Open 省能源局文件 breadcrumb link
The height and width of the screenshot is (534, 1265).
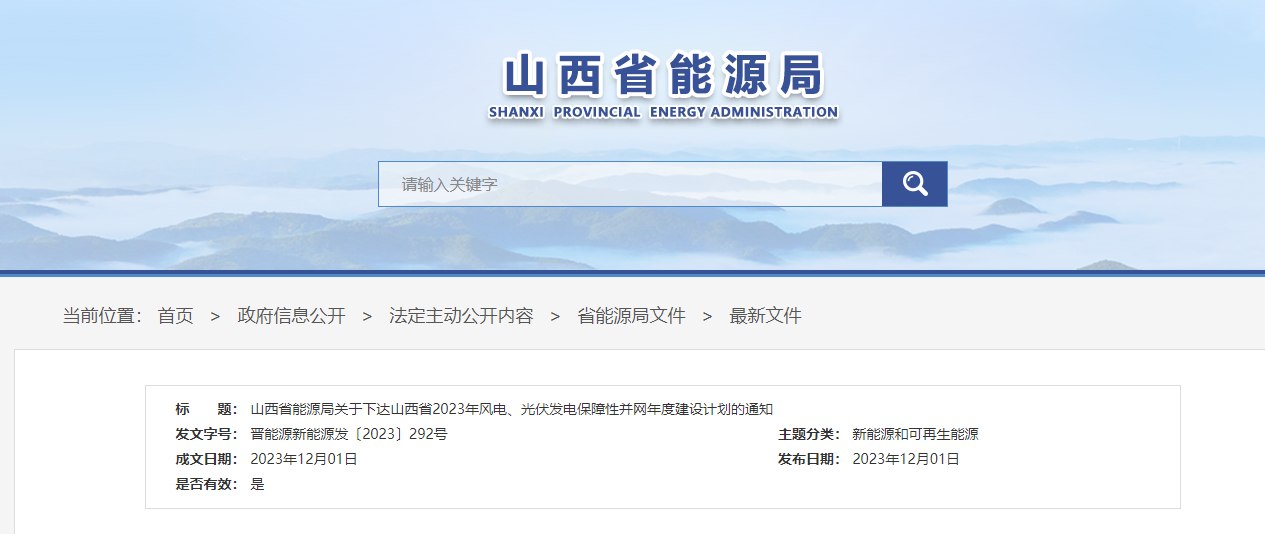[x=631, y=316]
